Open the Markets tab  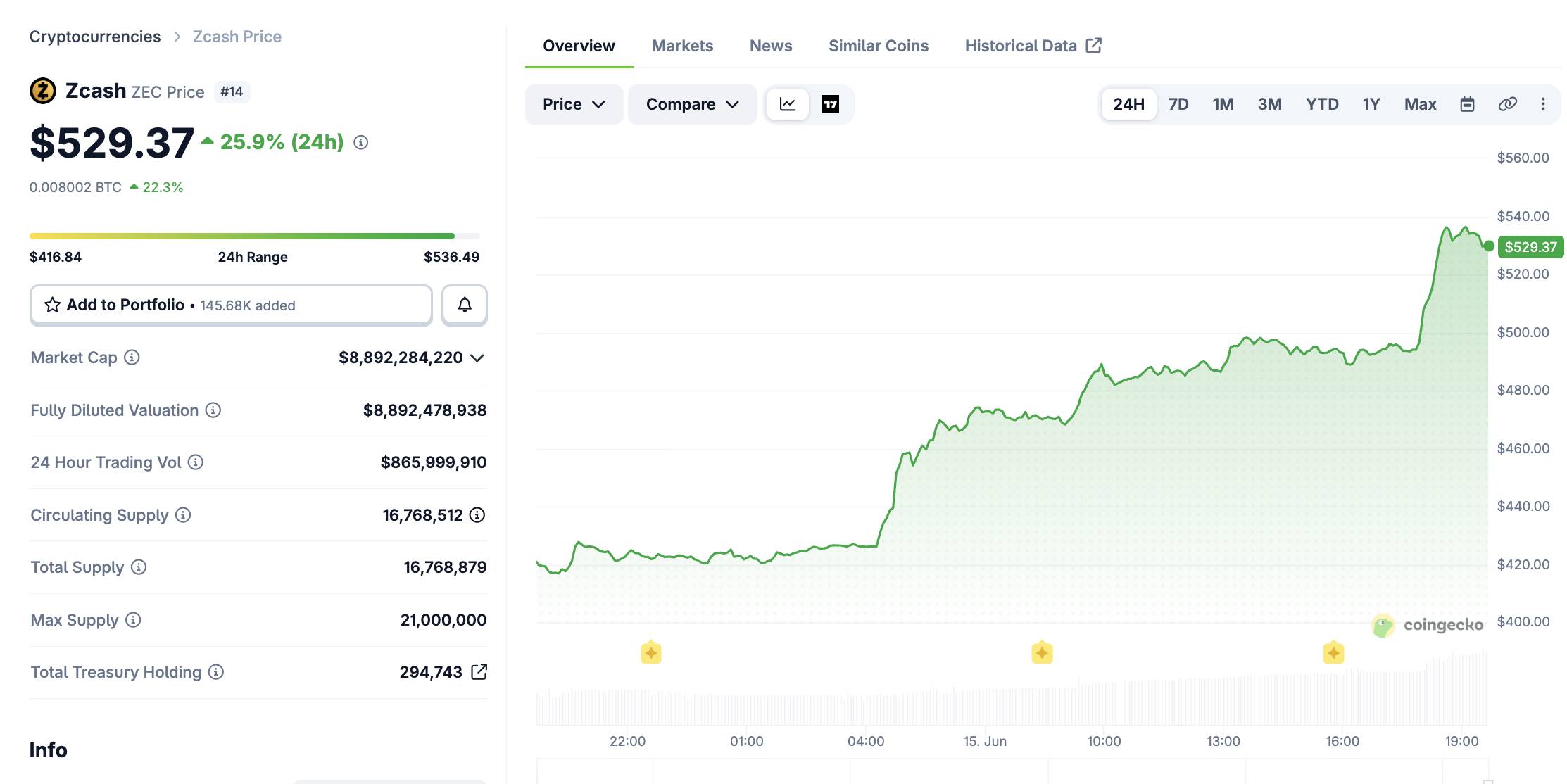point(682,46)
